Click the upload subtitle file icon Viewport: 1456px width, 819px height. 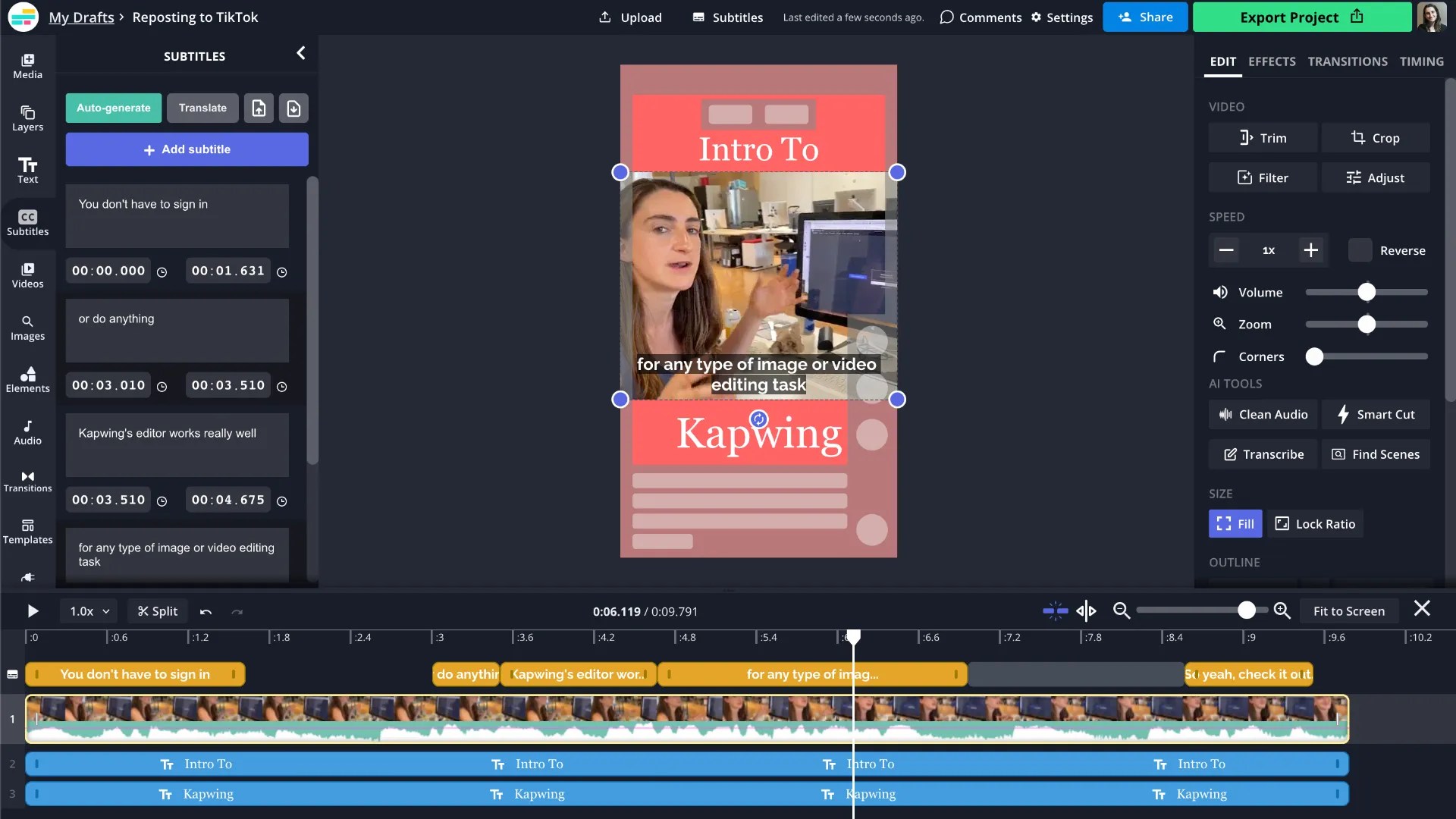pos(259,108)
